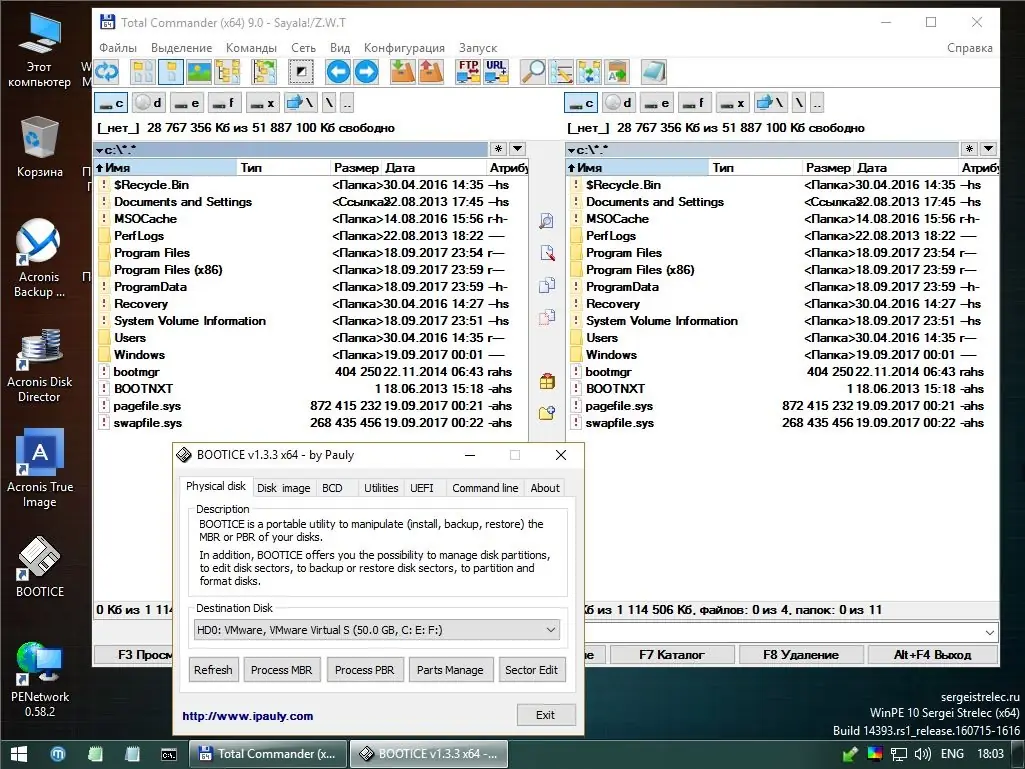This screenshot has height=769, width=1025.
Task: Open the Search magnifier toolbar icon
Action: (x=533, y=71)
